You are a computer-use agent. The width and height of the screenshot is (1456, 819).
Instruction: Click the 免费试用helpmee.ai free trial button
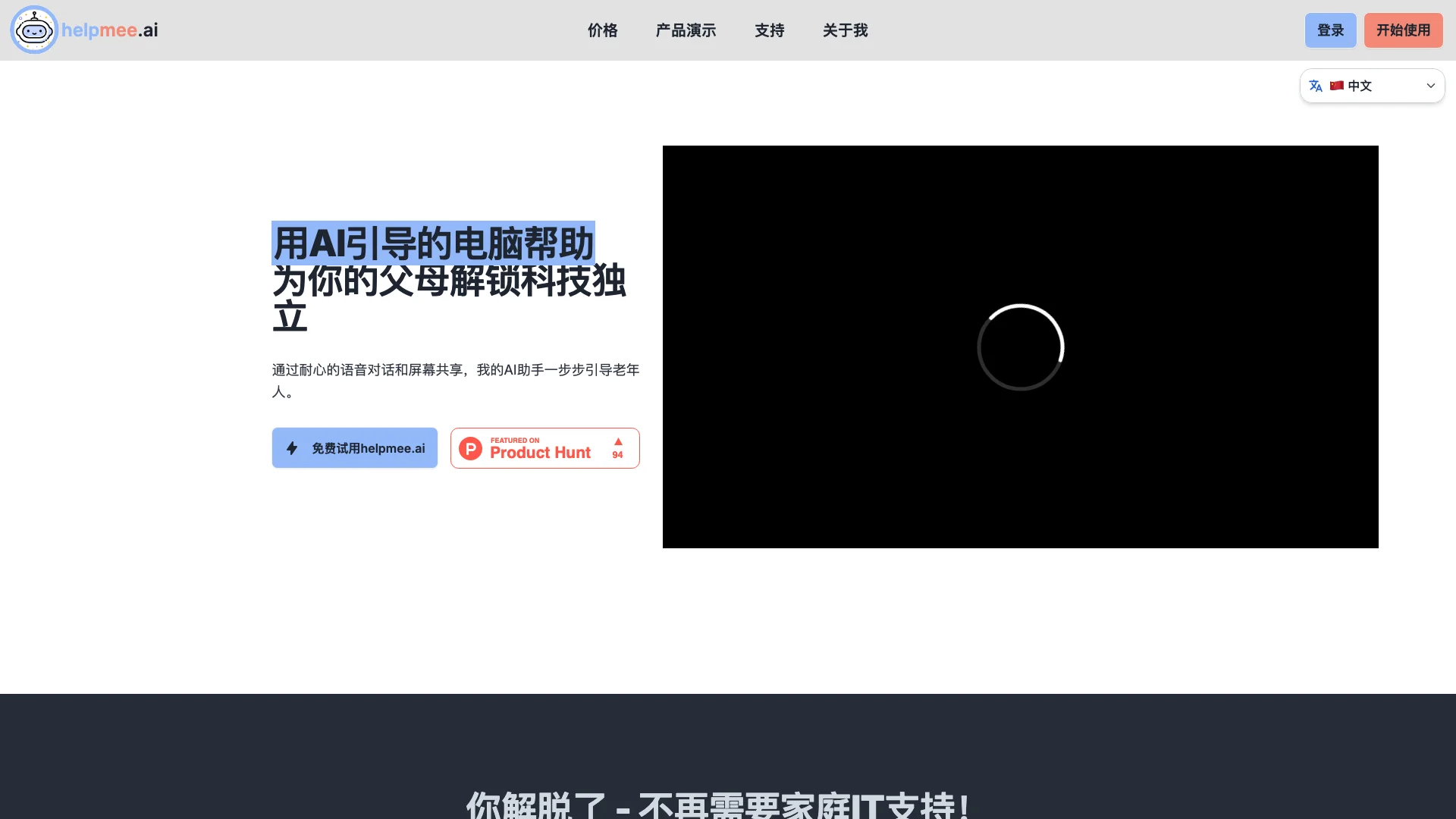(355, 448)
